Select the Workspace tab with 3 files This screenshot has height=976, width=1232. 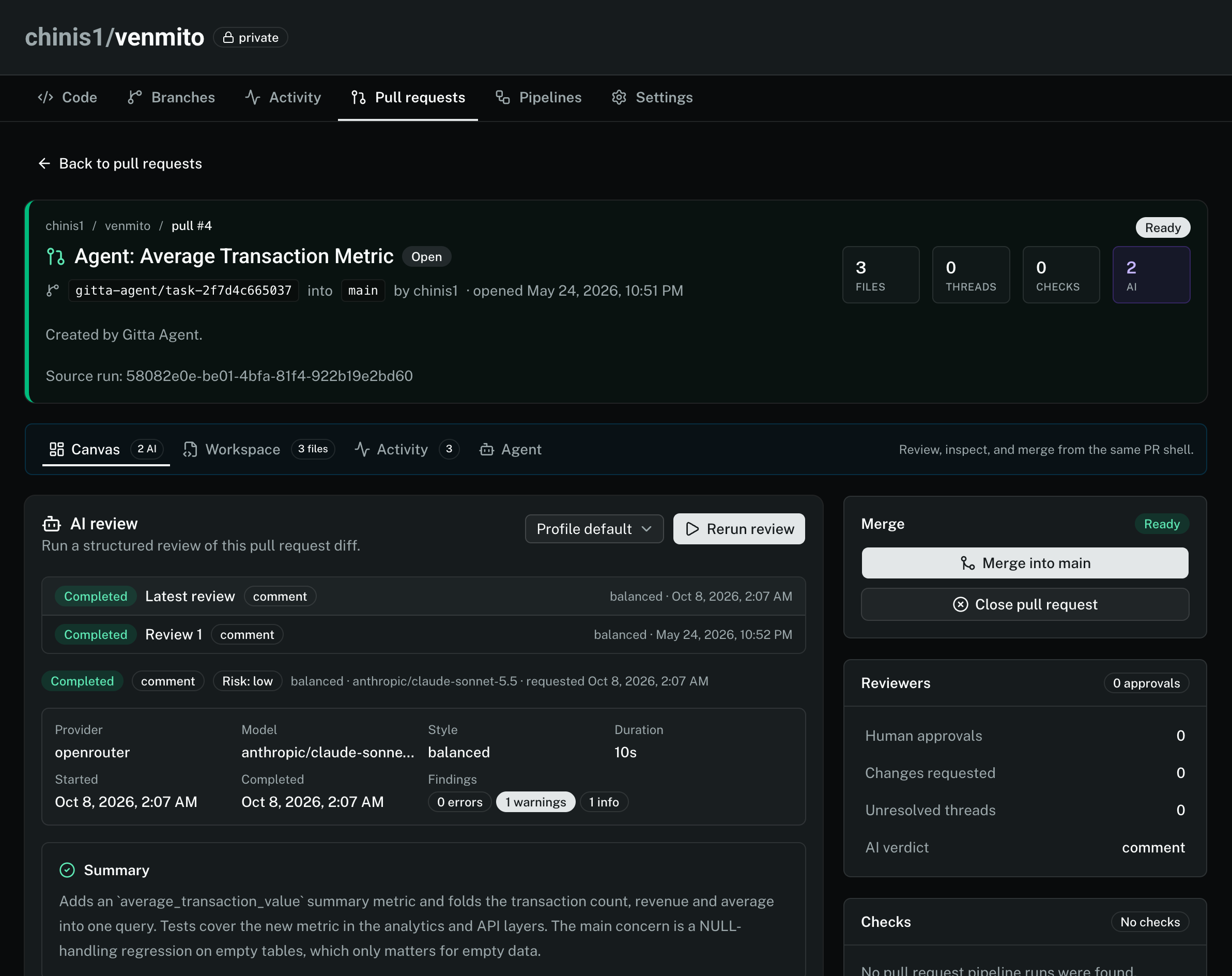tap(259, 449)
